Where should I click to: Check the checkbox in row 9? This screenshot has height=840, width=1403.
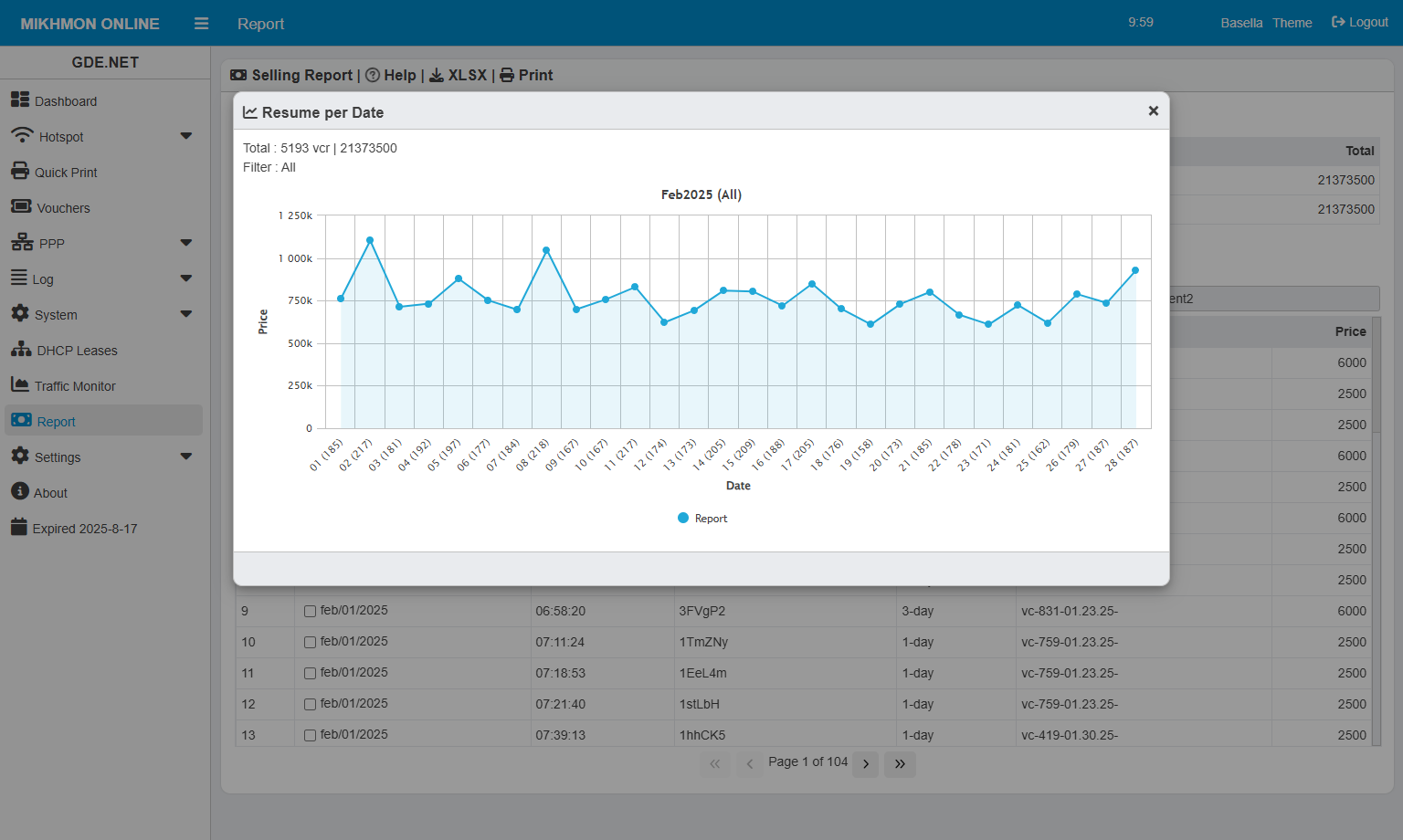(x=310, y=612)
